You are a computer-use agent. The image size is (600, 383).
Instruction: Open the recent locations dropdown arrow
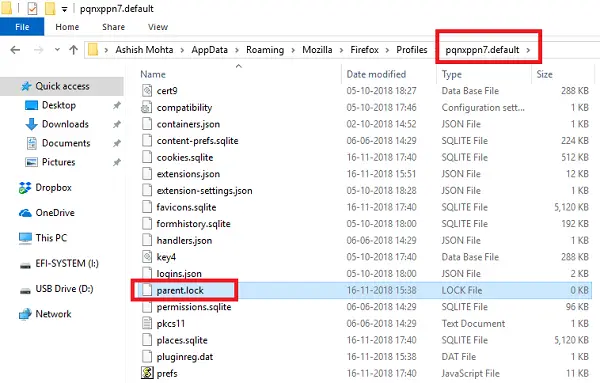(x=57, y=50)
